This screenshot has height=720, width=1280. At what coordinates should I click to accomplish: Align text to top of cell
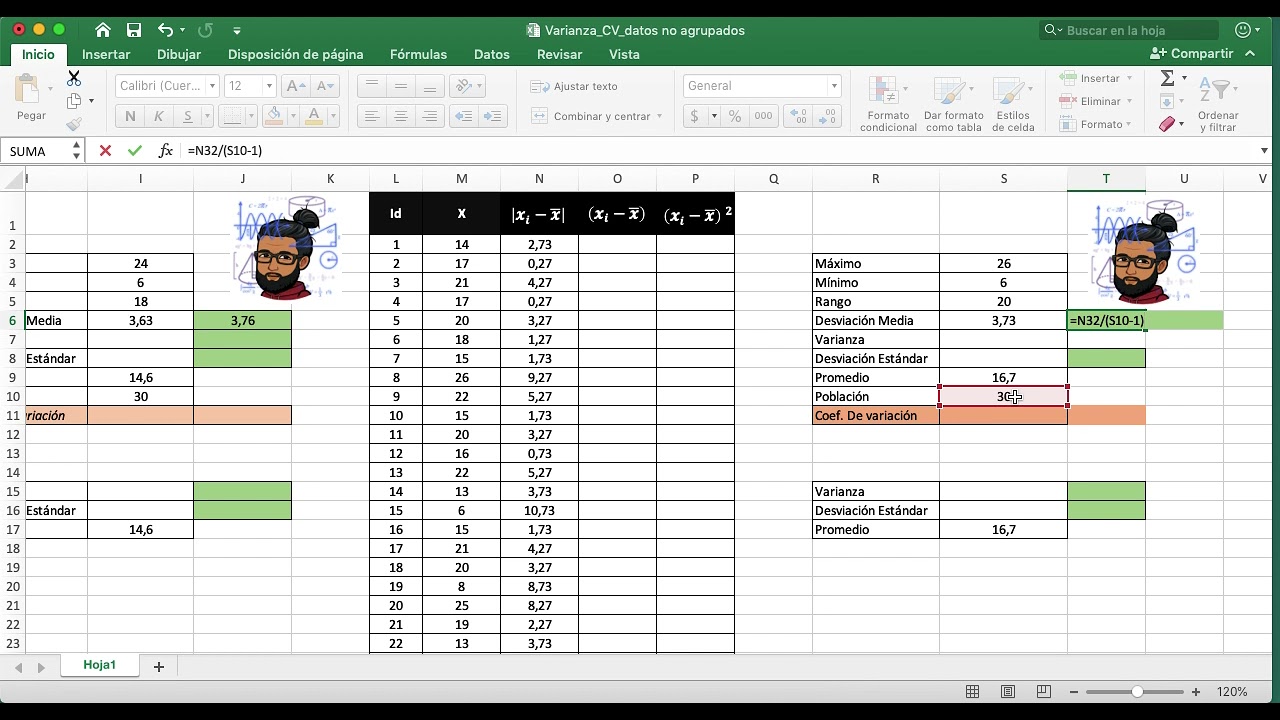(372, 86)
